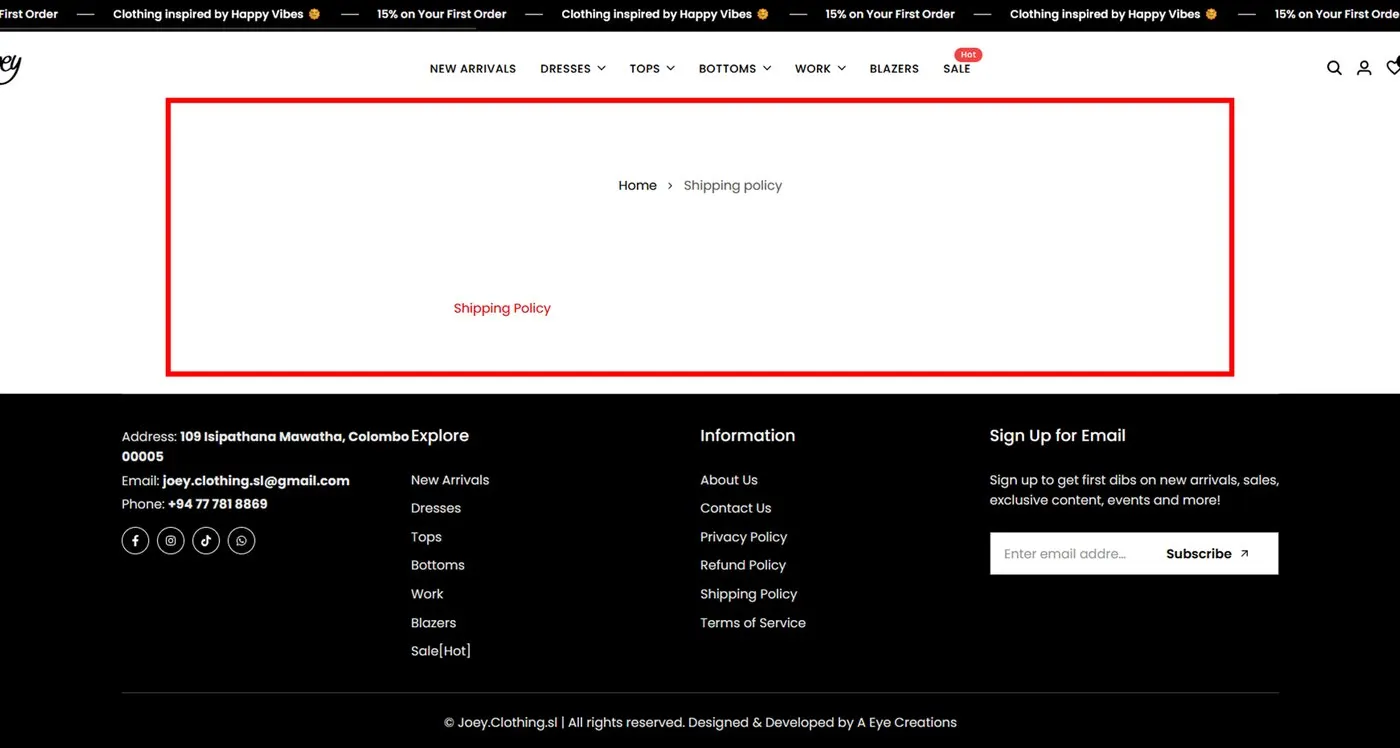Screen dimensions: 1400x748
Task: Visit the Facebook page icon
Action: pos(136,541)
